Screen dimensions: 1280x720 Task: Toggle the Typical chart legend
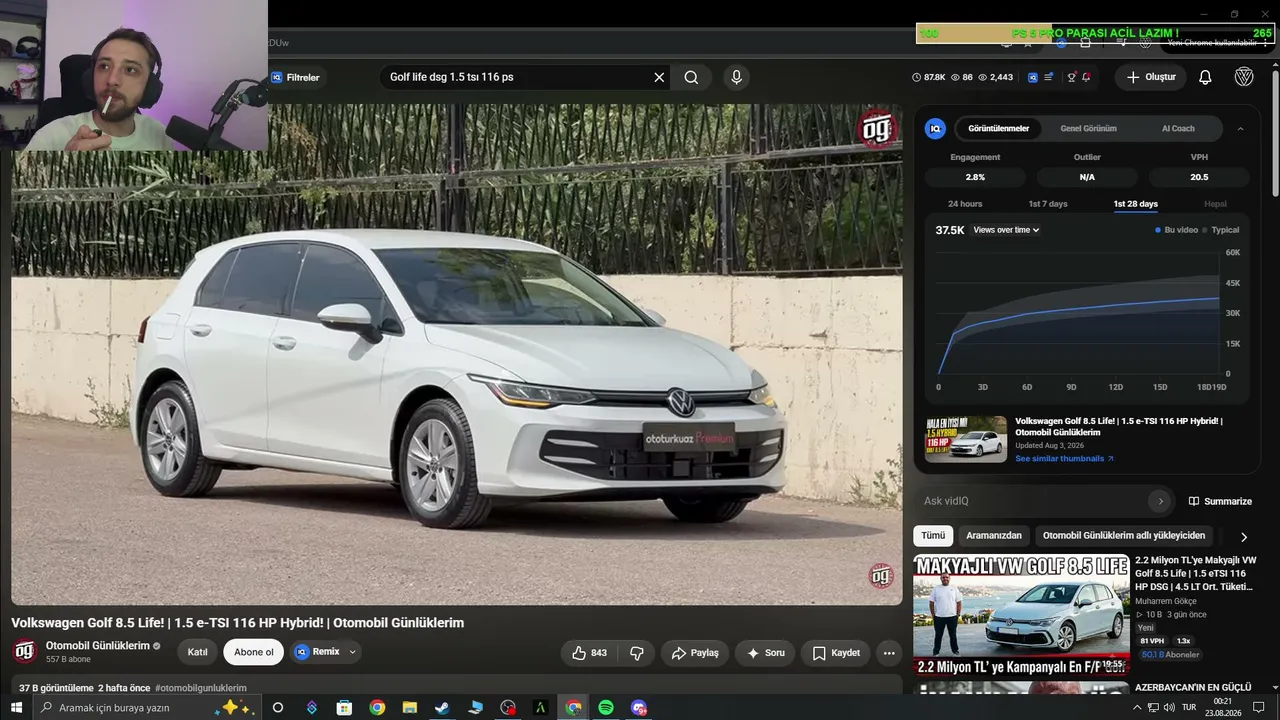[1221, 230]
